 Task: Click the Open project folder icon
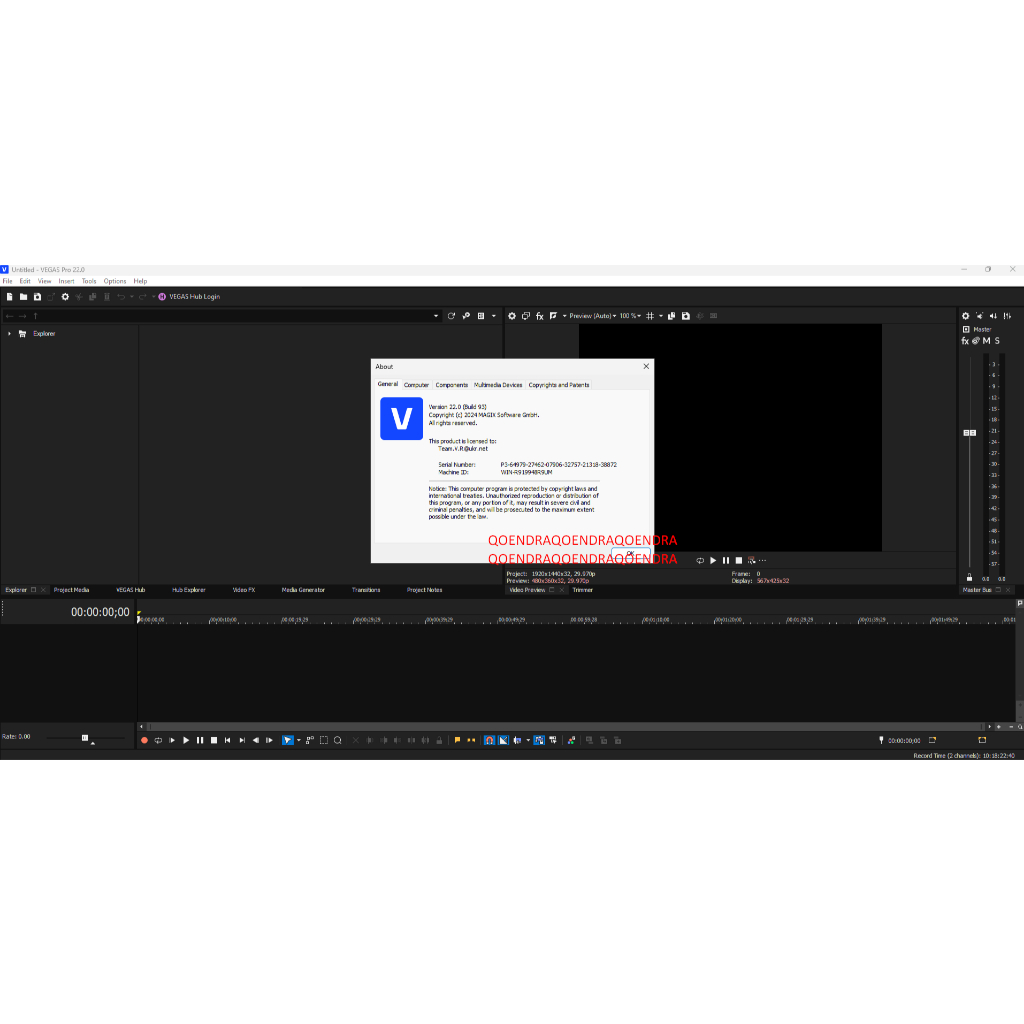pyautogui.click(x=23, y=297)
